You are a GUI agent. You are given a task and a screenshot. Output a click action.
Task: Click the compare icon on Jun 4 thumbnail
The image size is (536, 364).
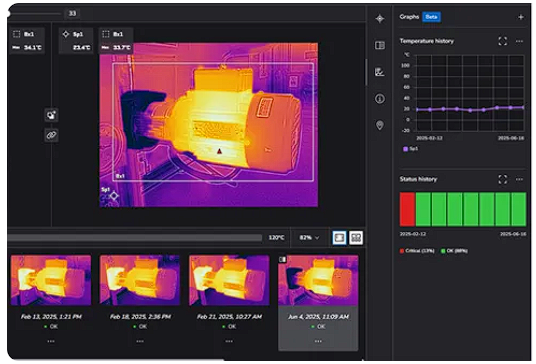282,259
